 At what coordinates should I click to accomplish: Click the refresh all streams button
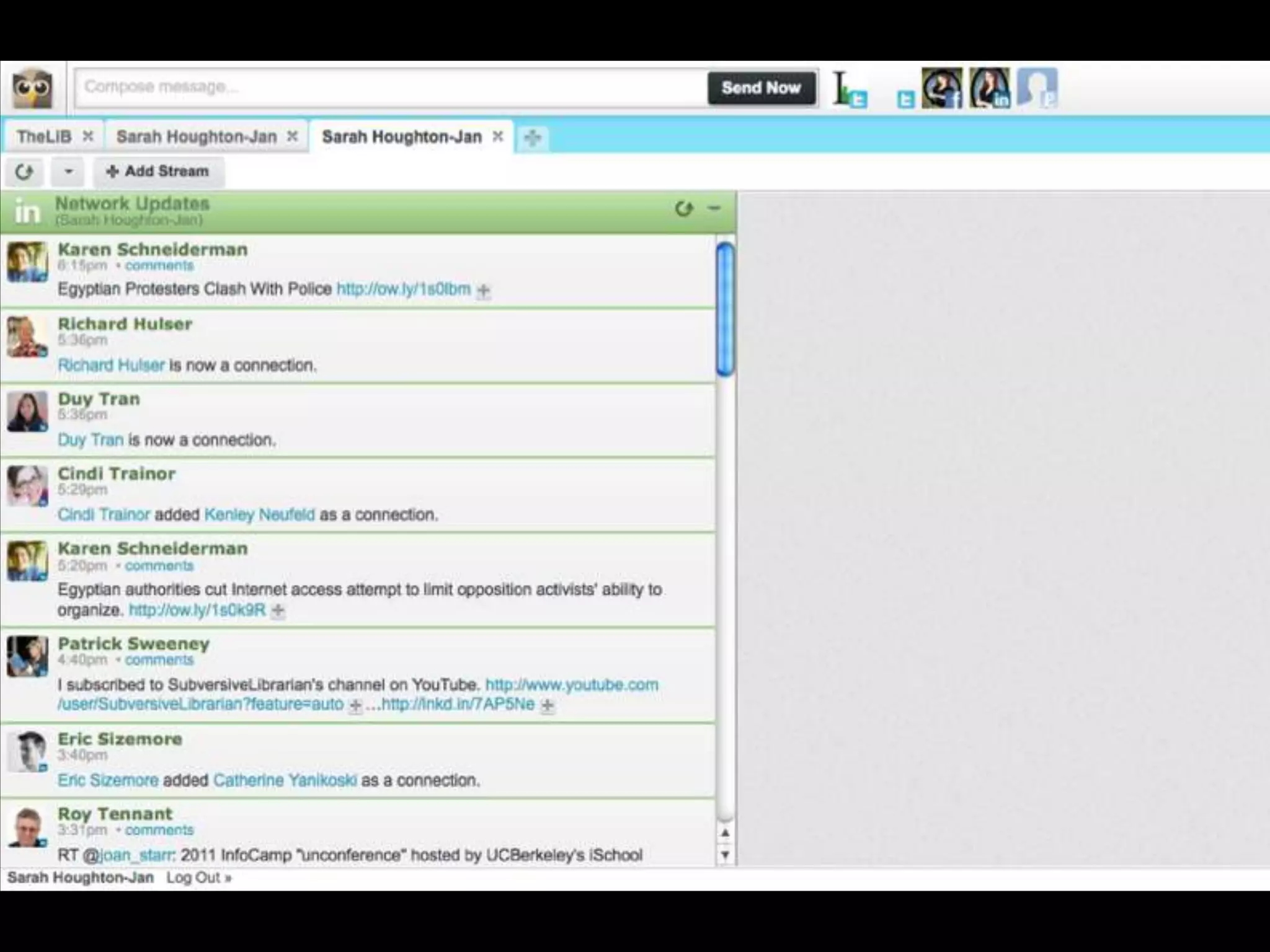point(24,172)
